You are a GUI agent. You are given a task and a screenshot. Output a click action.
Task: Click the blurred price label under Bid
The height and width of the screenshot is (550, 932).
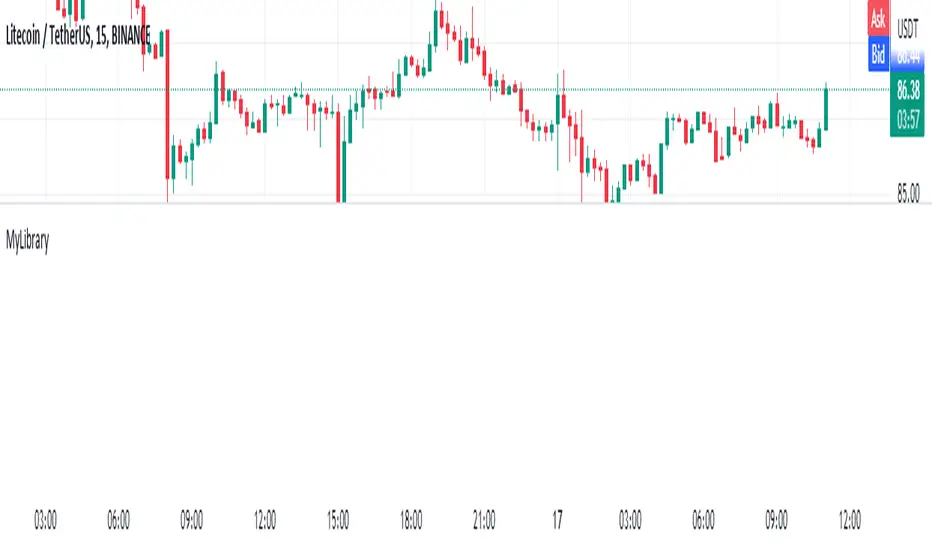pyautogui.click(x=908, y=58)
